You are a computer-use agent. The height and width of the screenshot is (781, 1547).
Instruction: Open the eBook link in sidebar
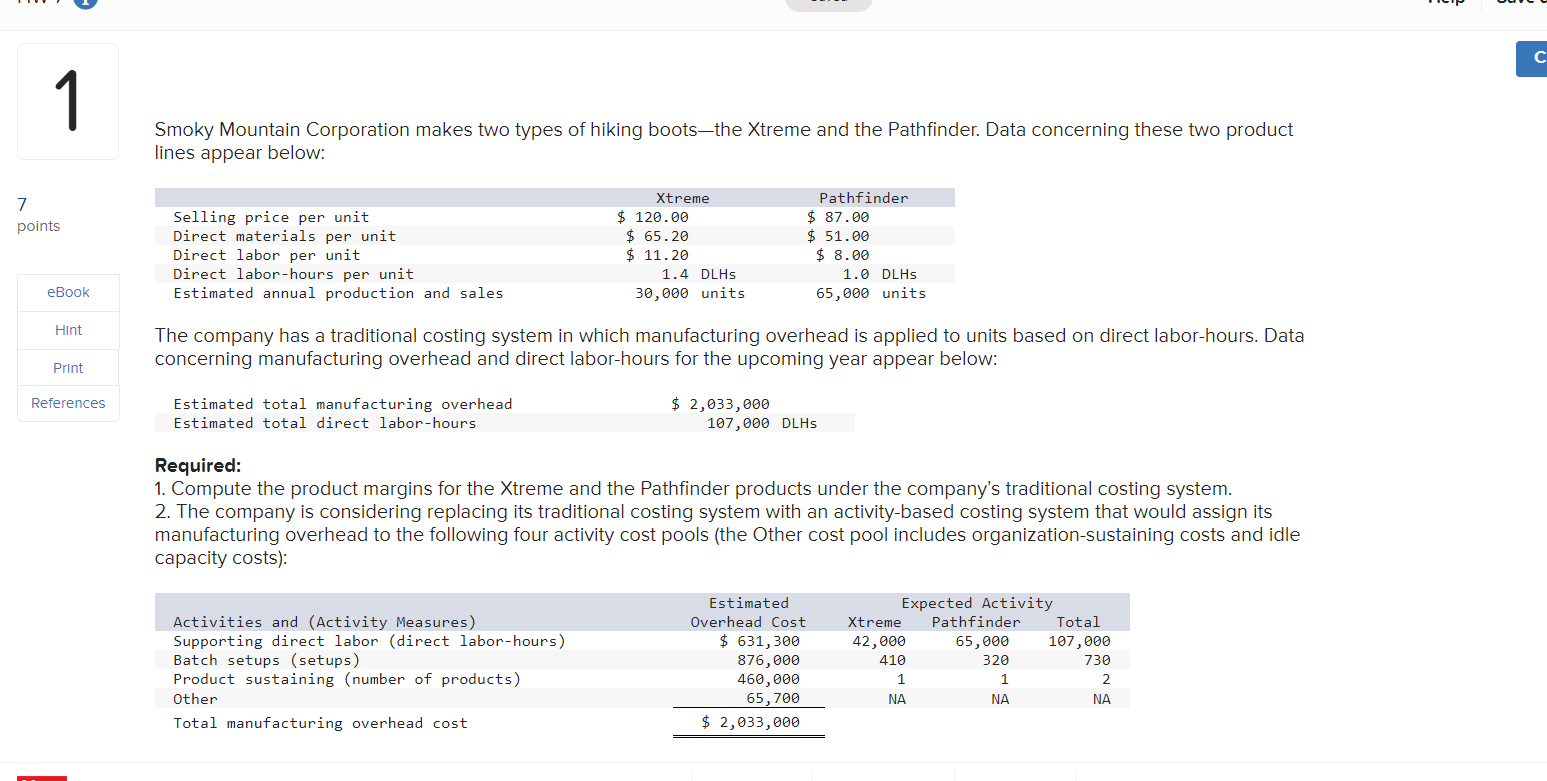coord(68,292)
